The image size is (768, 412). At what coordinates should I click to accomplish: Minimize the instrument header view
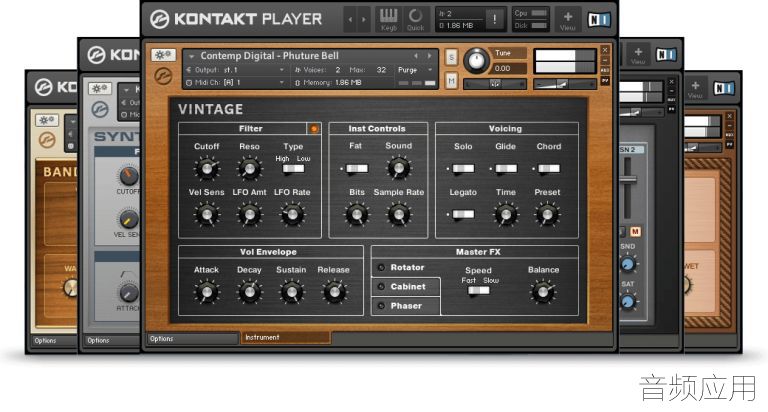[x=605, y=60]
